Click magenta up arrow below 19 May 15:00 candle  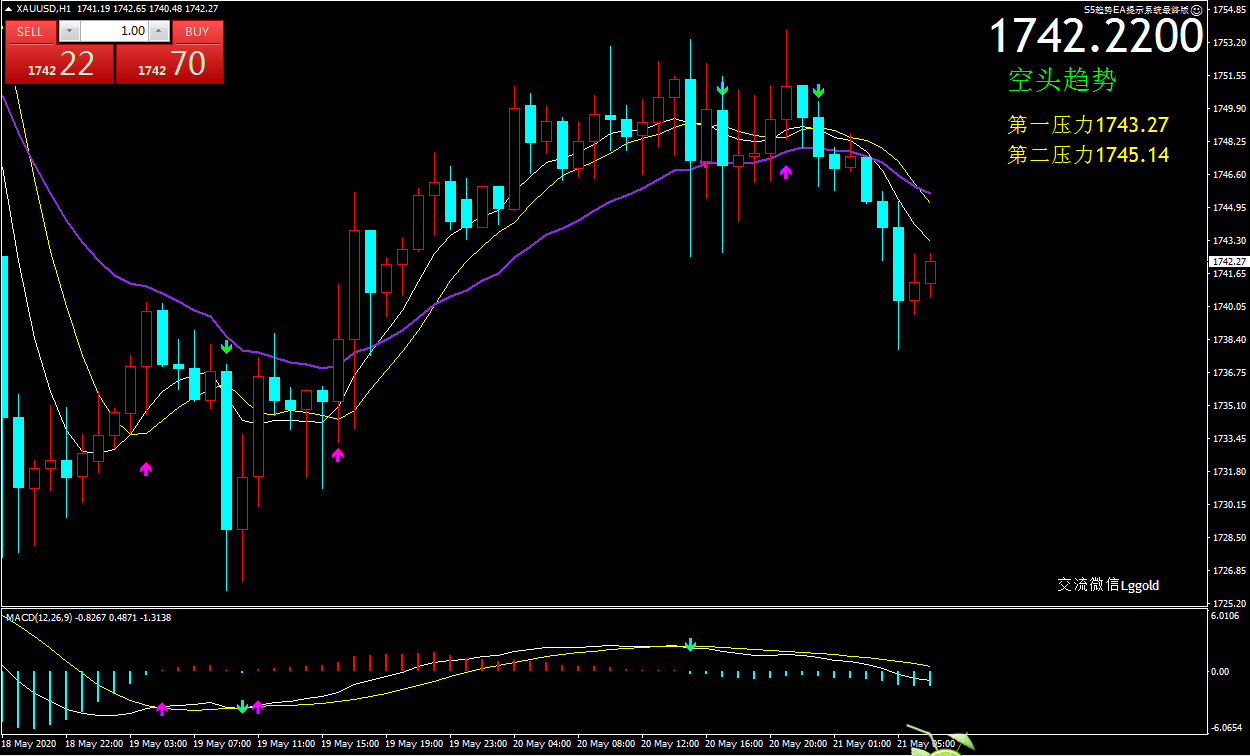338,455
